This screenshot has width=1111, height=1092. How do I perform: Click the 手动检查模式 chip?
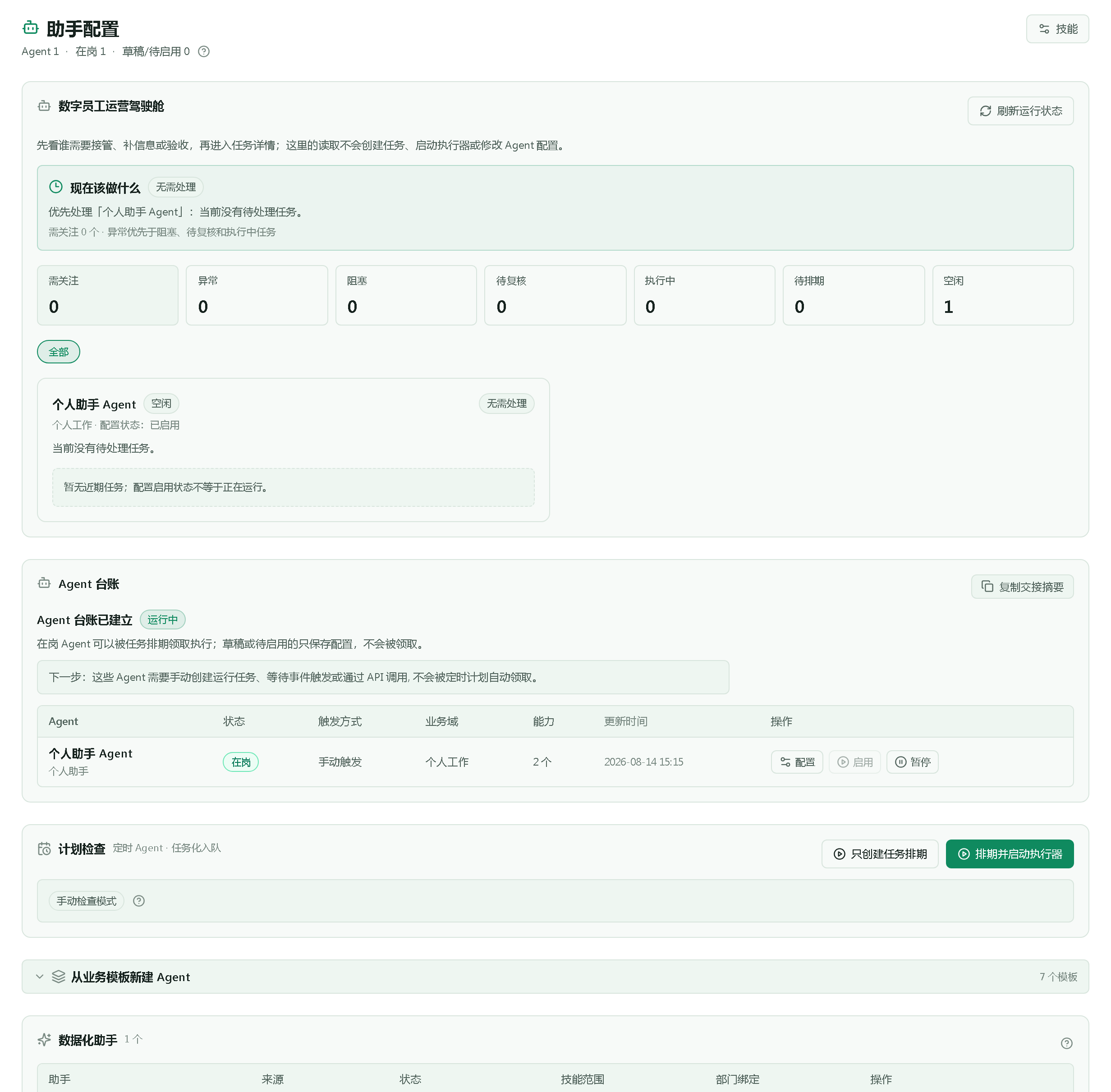click(87, 901)
